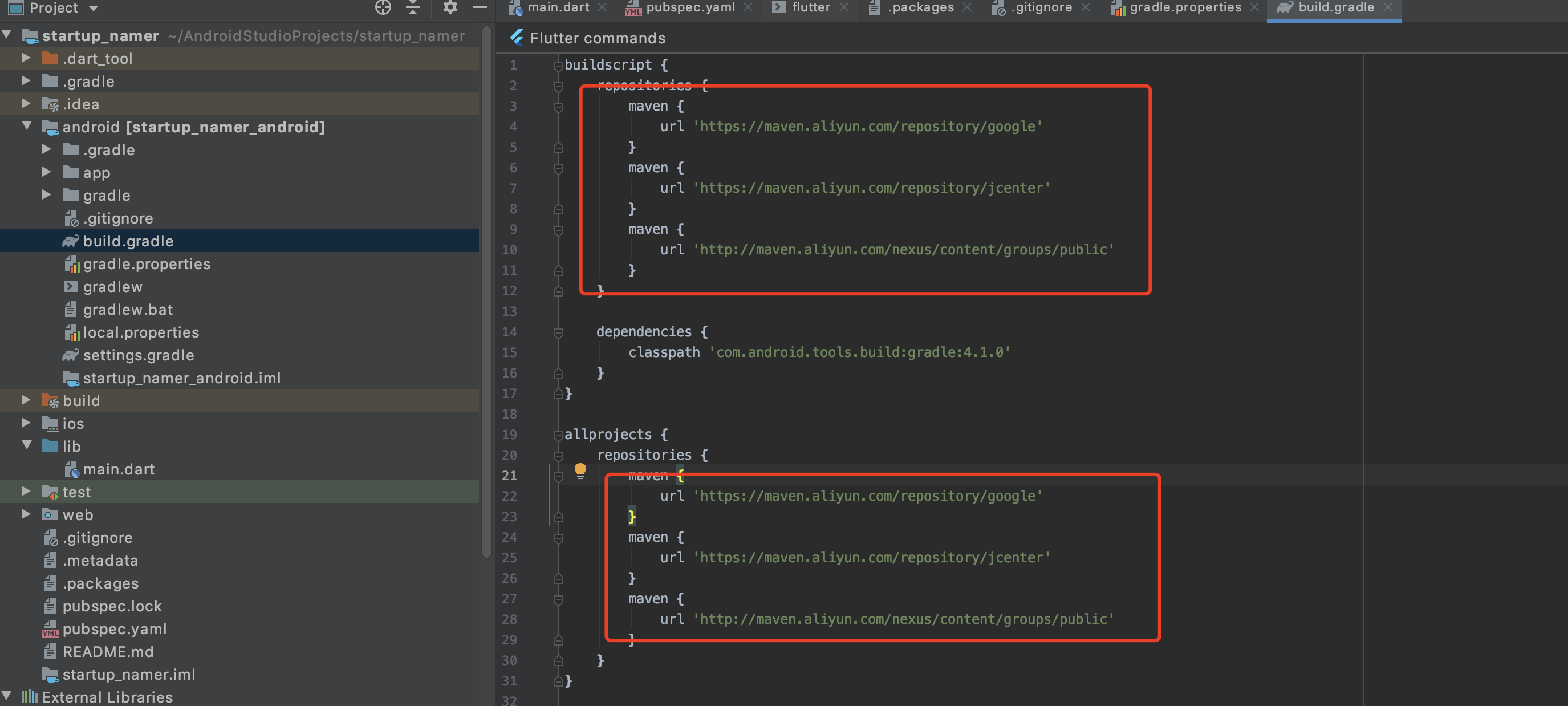The image size is (1568, 706).
Task: Click the yellow lightbulb intention icon
Action: click(x=580, y=470)
